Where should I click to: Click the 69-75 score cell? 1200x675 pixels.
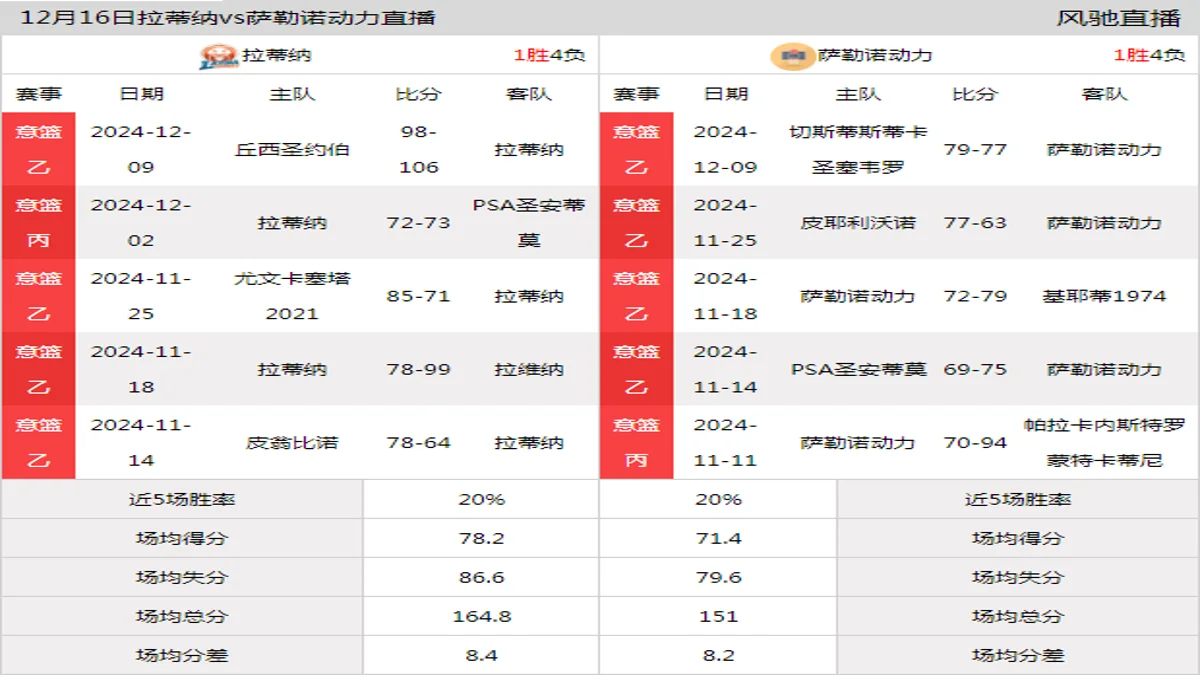point(975,369)
